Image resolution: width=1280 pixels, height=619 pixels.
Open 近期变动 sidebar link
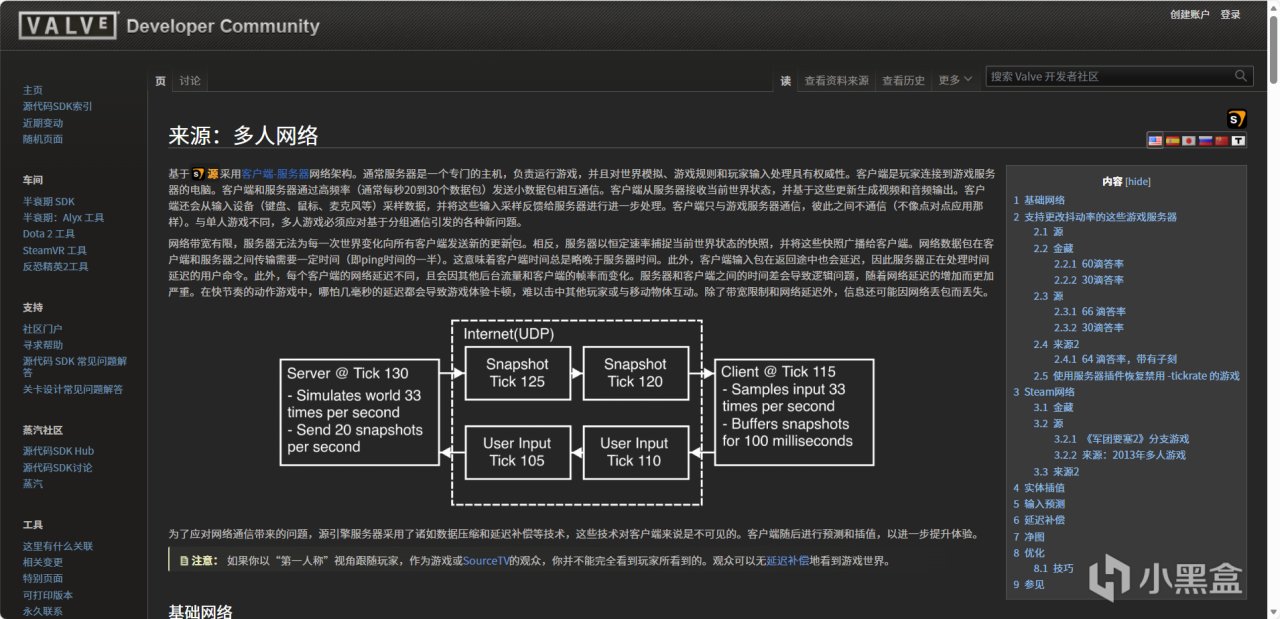(43, 123)
